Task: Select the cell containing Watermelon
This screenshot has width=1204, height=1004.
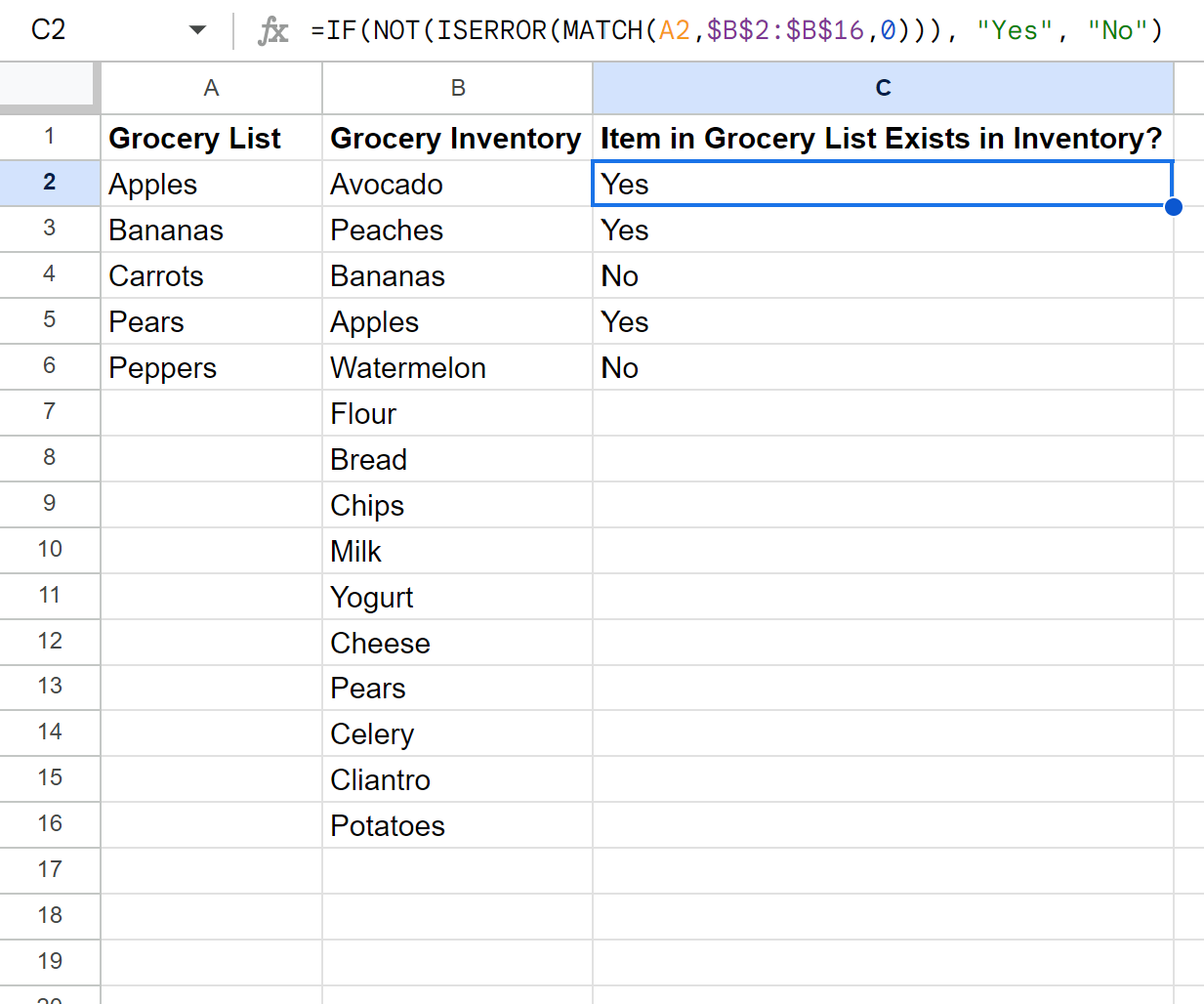Action: (458, 367)
